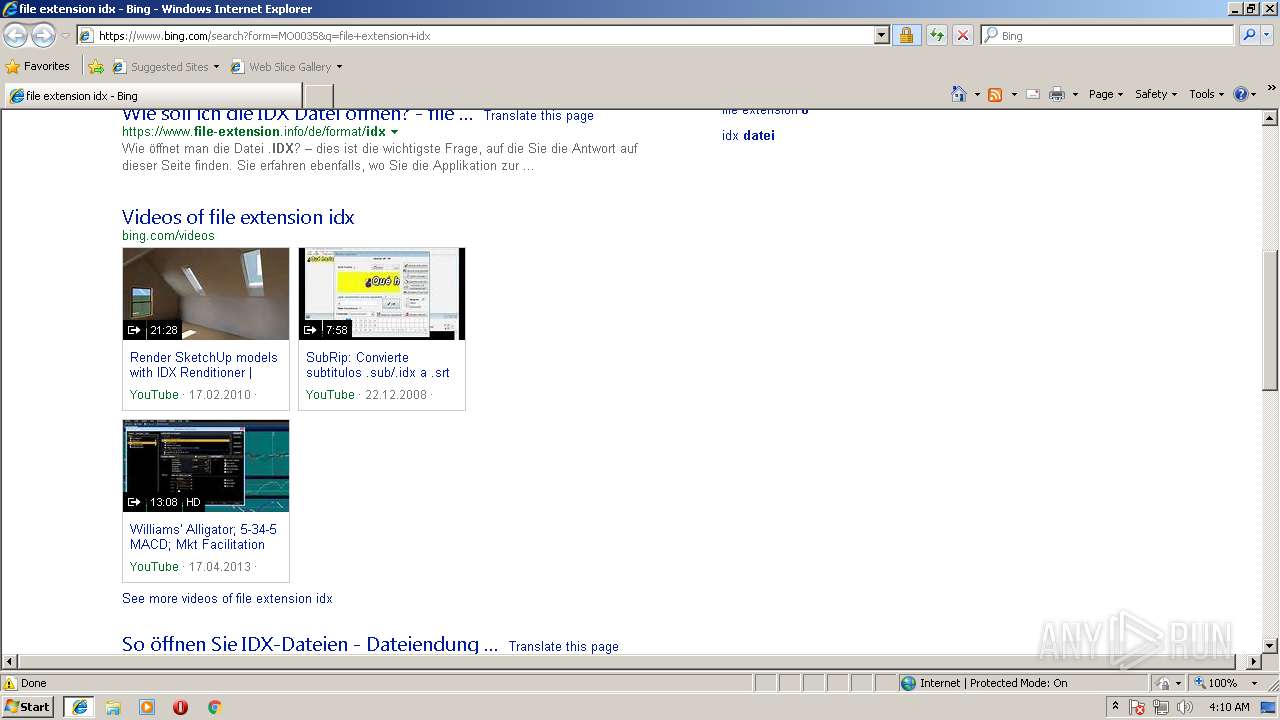Open the Page menu
The image size is (1280, 720).
1105,94
